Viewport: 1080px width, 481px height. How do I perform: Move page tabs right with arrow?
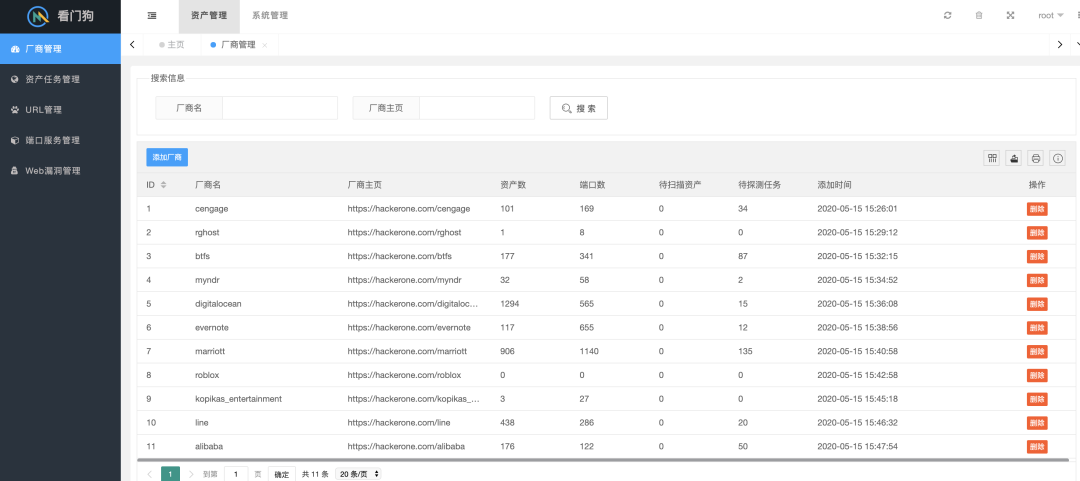1060,45
